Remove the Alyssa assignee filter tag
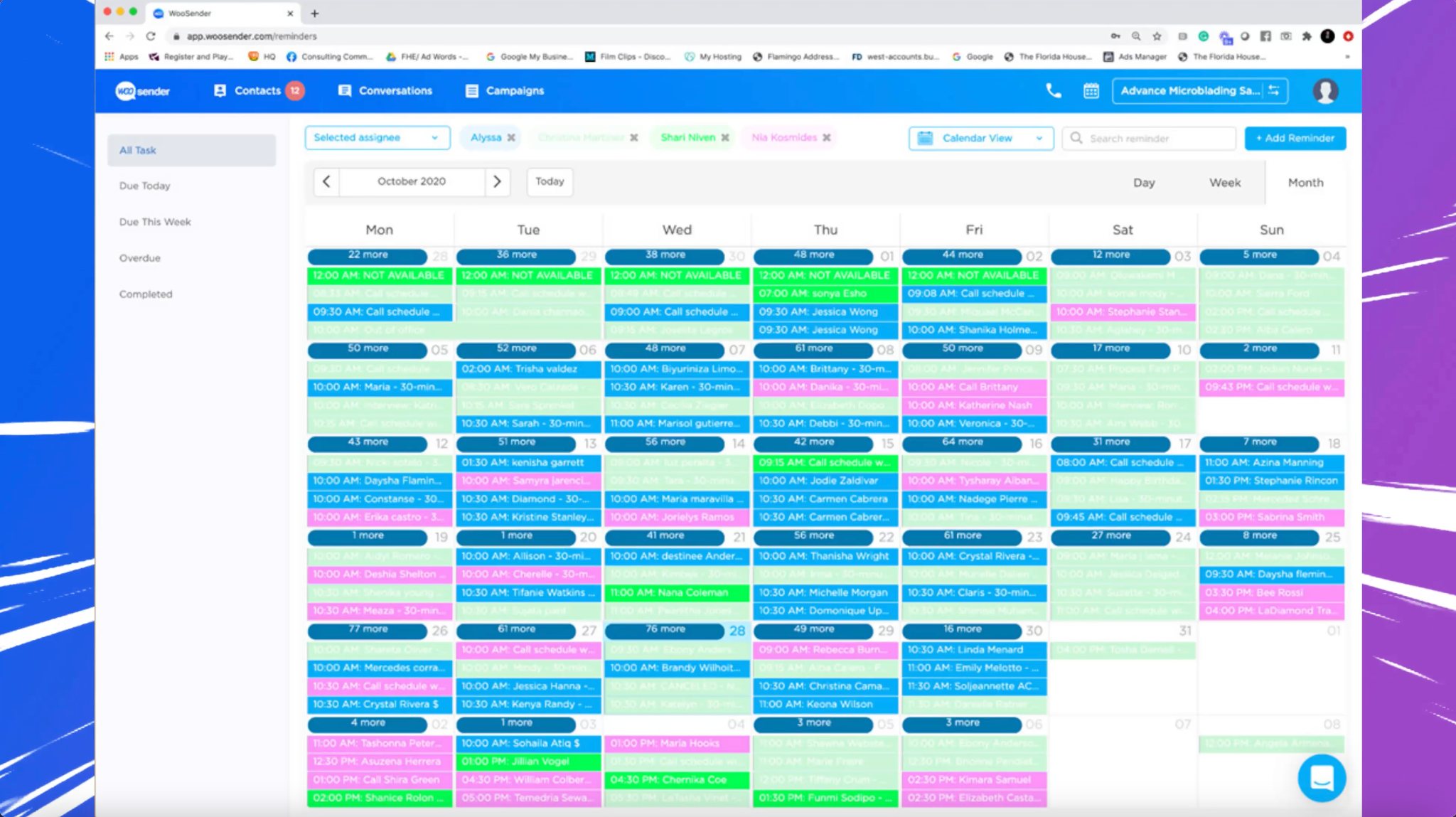The width and height of the screenshot is (1456, 817). 511,138
